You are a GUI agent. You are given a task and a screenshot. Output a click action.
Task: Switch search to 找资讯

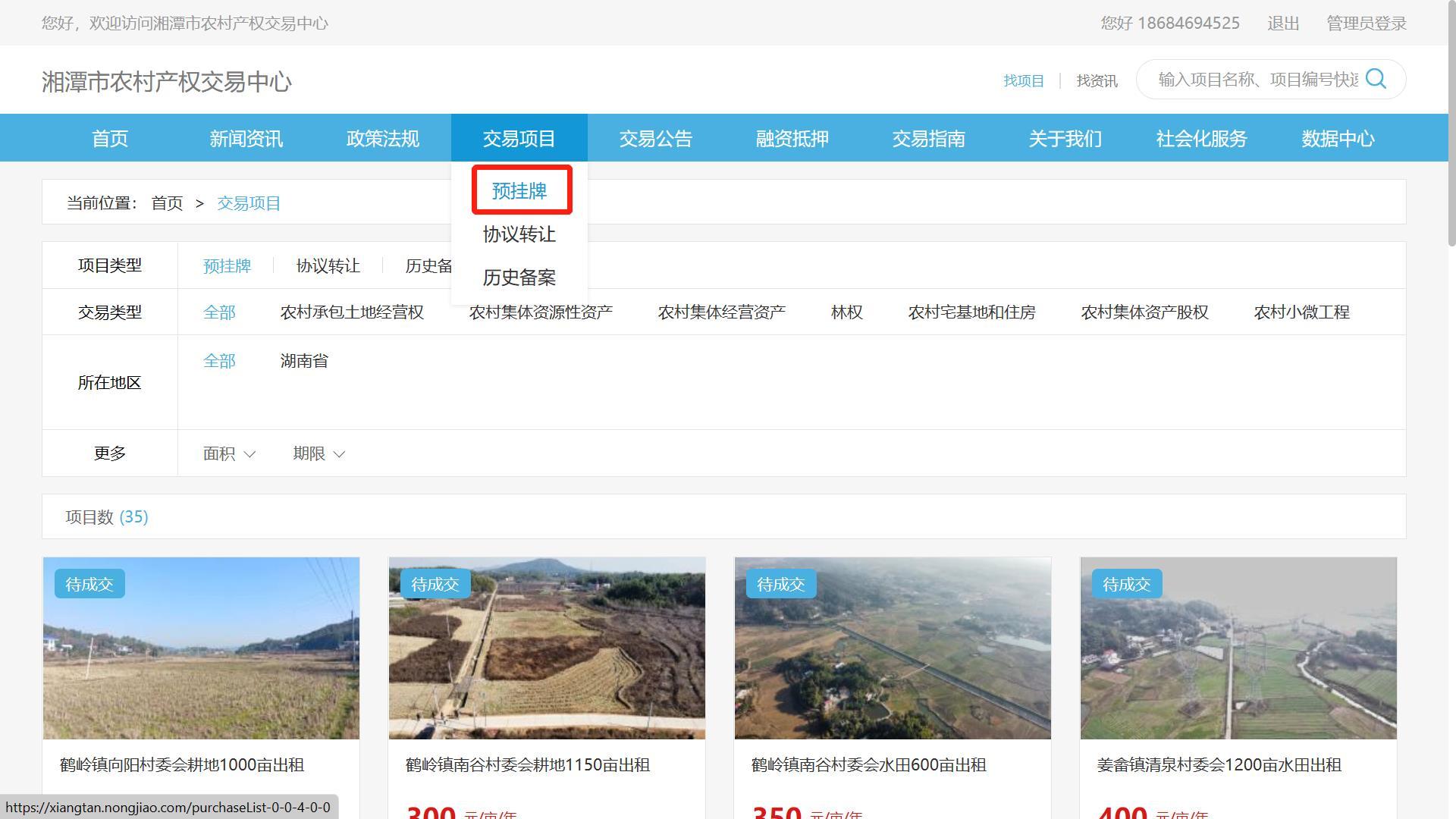tap(1097, 80)
